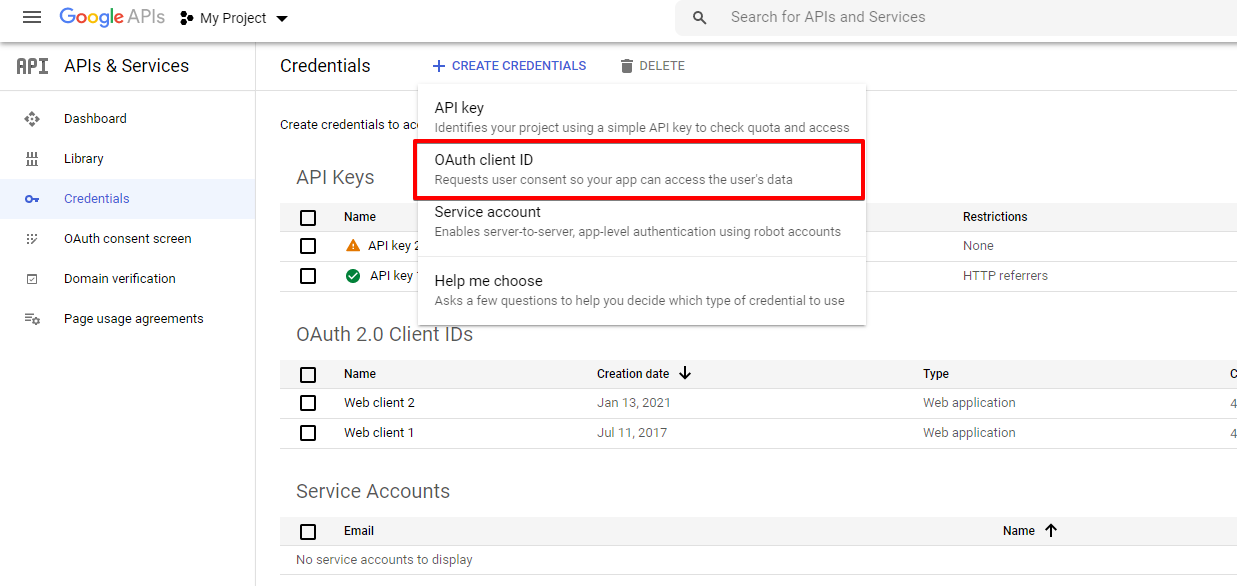Sort Service Accounts by Name column

click(x=1030, y=531)
